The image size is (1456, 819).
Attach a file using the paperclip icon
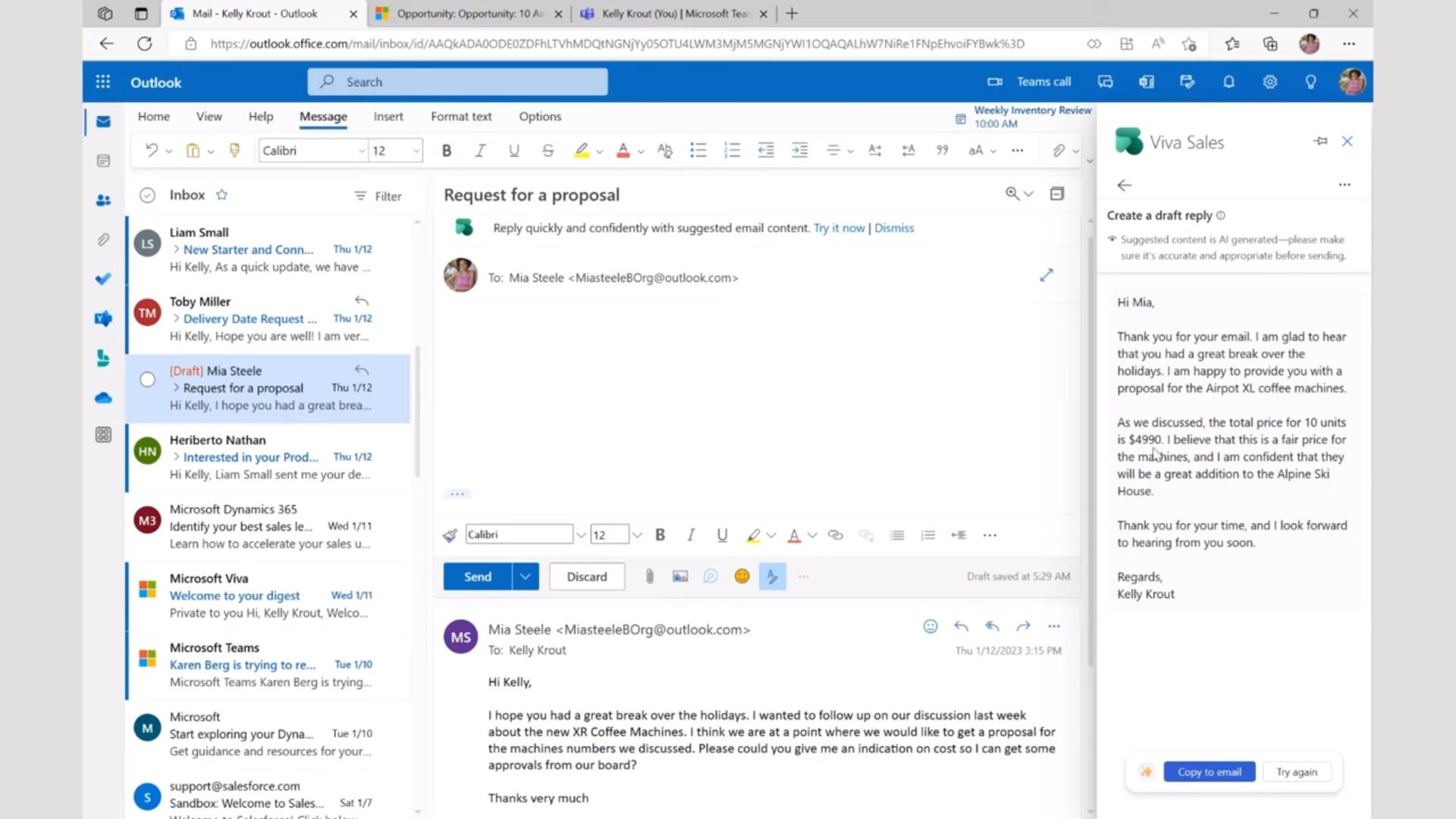click(649, 576)
